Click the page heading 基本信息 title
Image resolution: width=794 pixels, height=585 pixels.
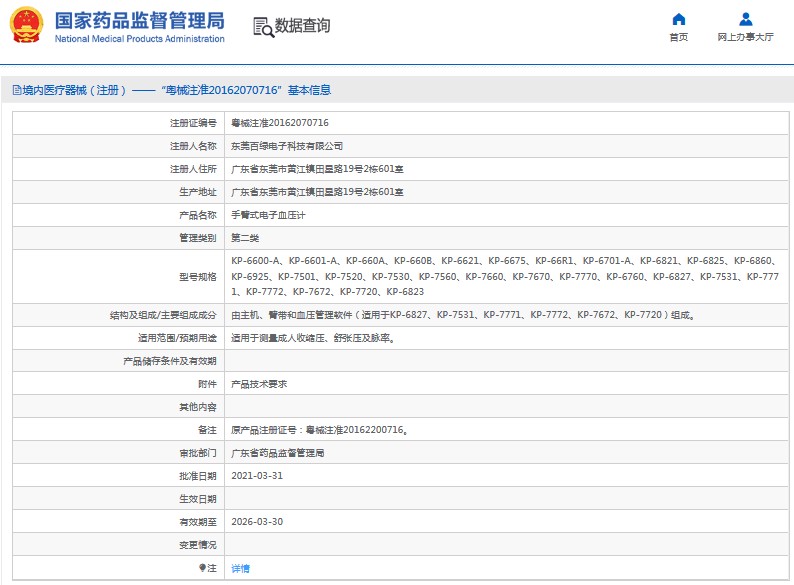pyautogui.click(x=309, y=90)
